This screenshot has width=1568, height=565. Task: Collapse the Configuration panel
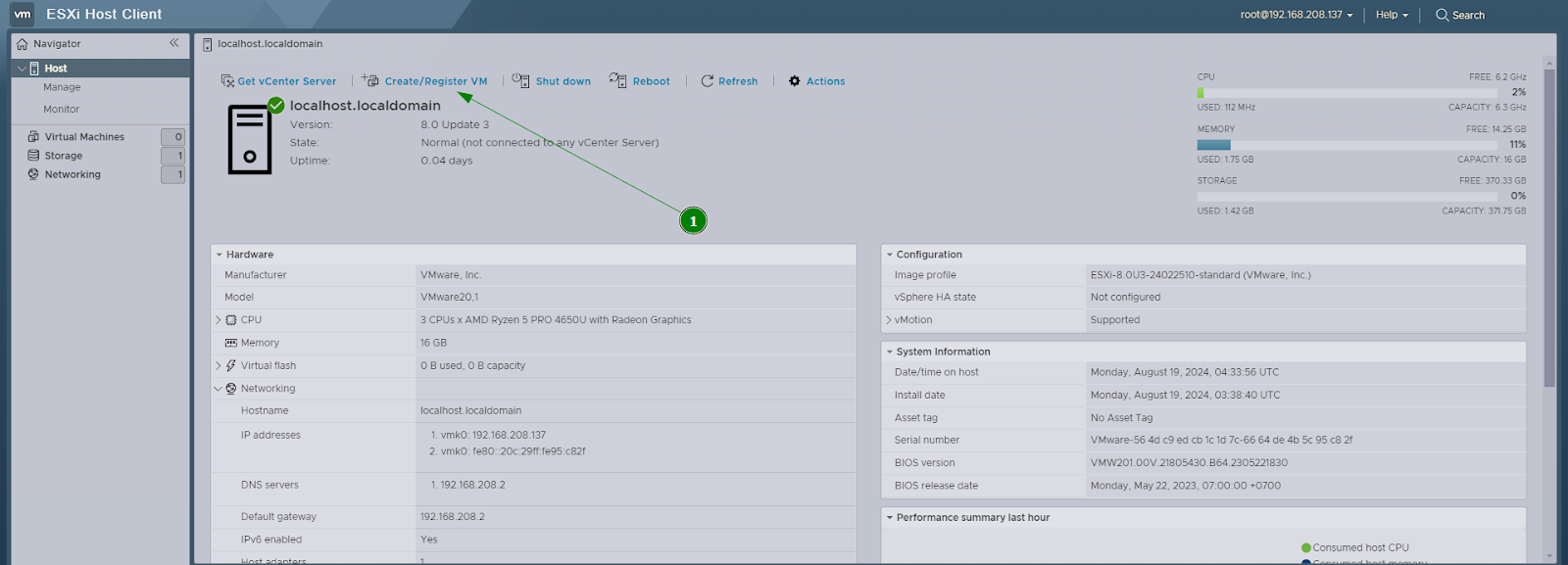[x=890, y=255]
